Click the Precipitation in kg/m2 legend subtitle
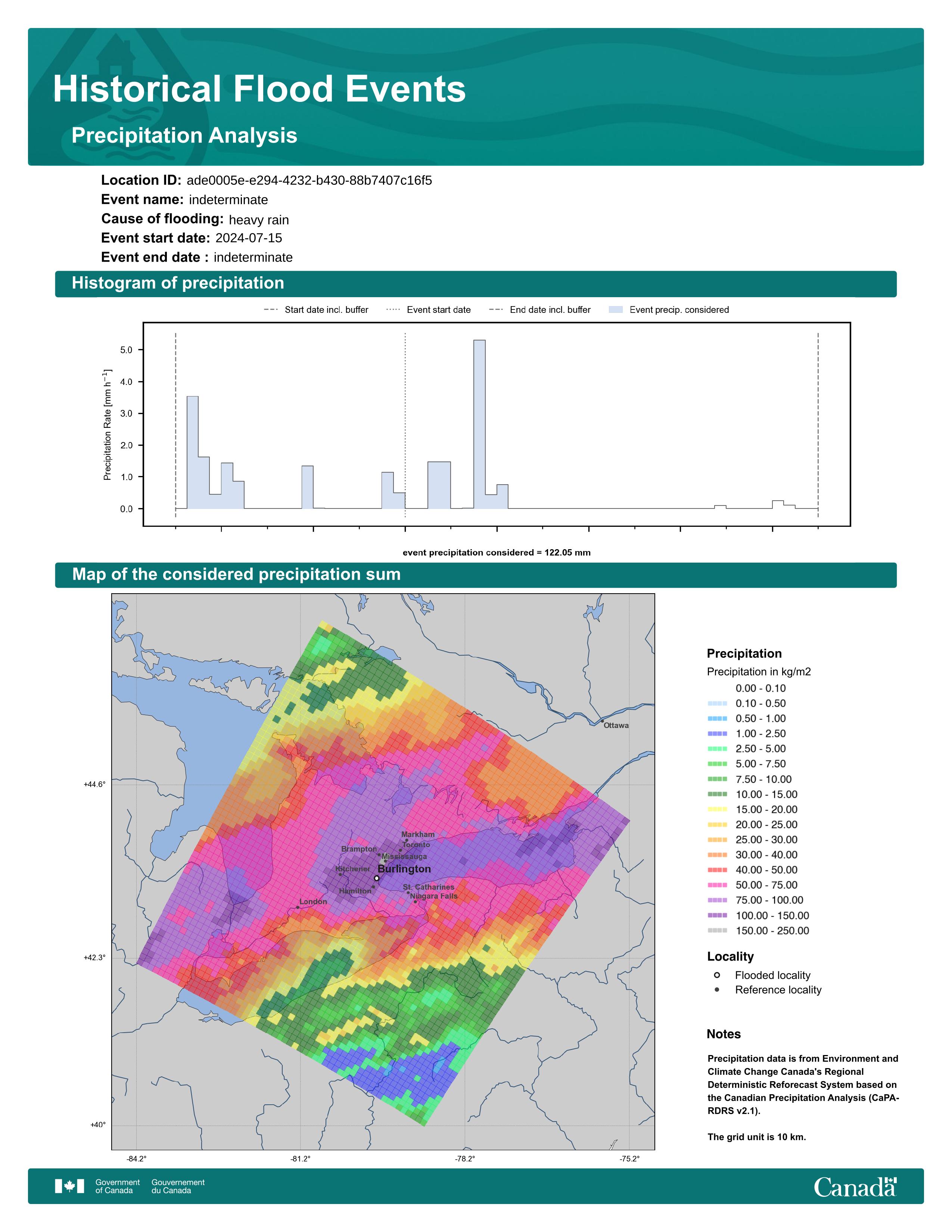The height and width of the screenshot is (1232, 952). tap(759, 672)
